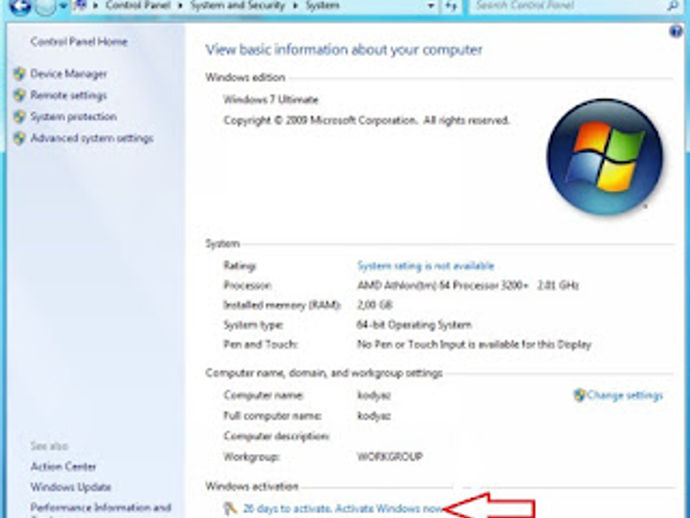Image resolution: width=690 pixels, height=518 pixels.
Task: Click the Computer name value 'kodyaz'
Action: 374,395
